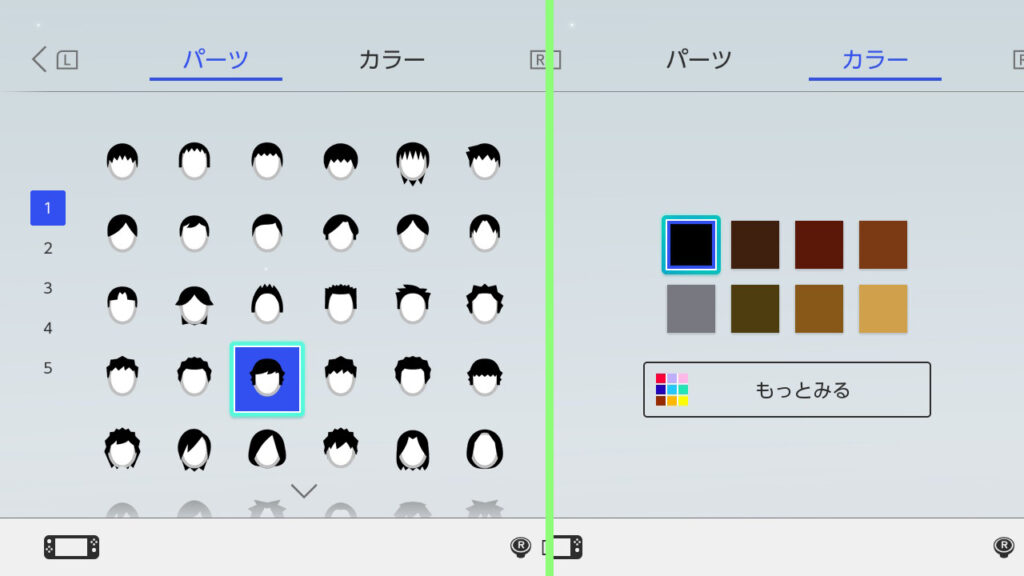Viewport: 1024px width, 576px height.
Task: Open the パーツ tab in left panel
Action: pos(216,60)
